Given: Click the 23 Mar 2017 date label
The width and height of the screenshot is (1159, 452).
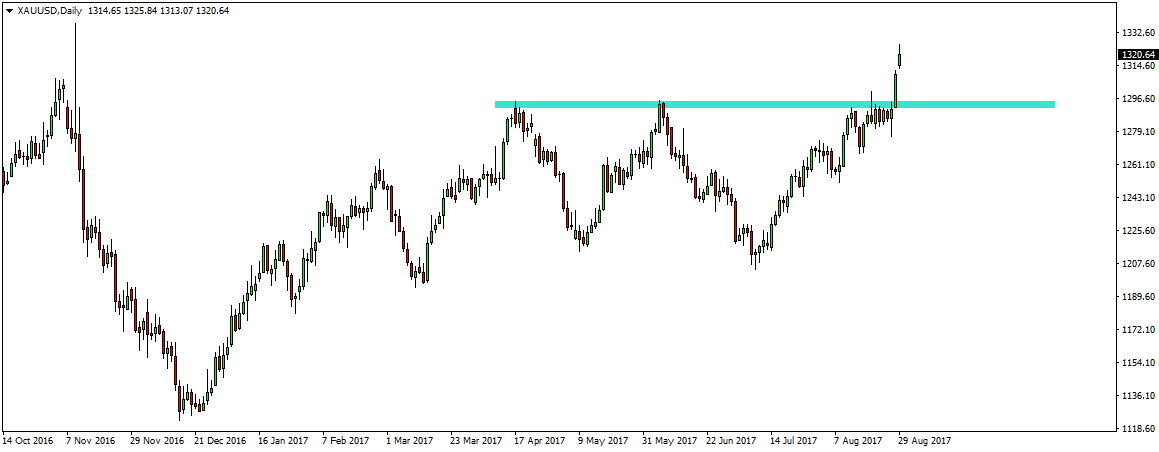Looking at the screenshot, I should 477,441.
